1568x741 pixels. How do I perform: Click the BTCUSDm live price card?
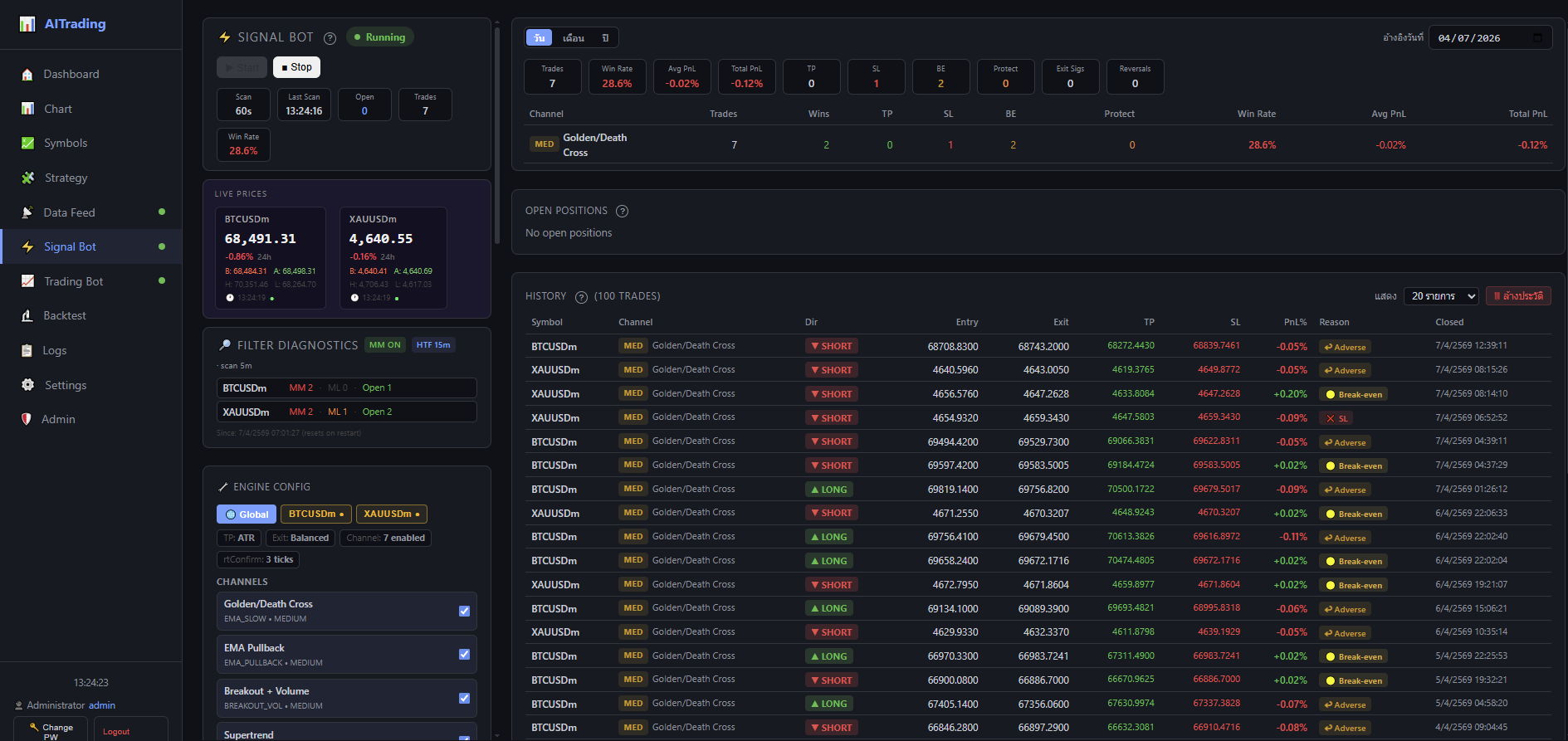click(x=271, y=258)
